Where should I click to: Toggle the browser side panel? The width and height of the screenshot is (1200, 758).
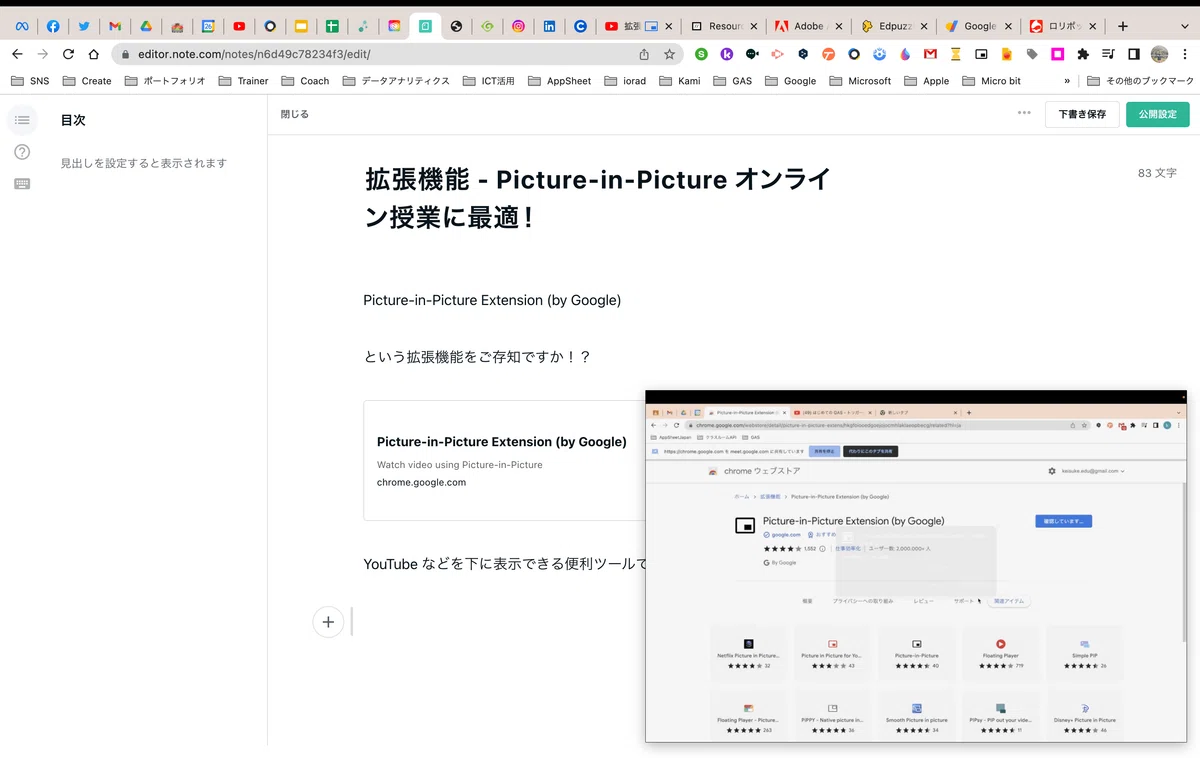coord(1134,54)
